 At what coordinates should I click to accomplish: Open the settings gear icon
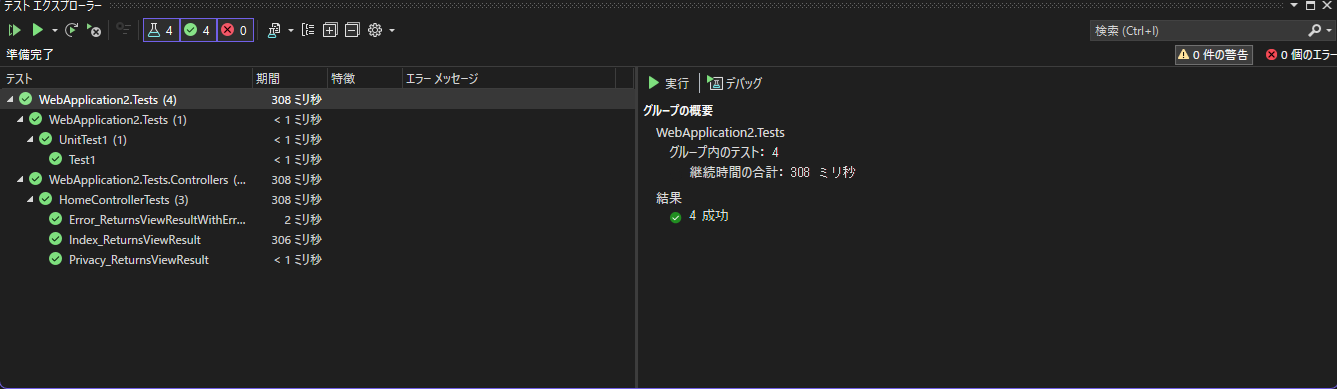click(375, 31)
